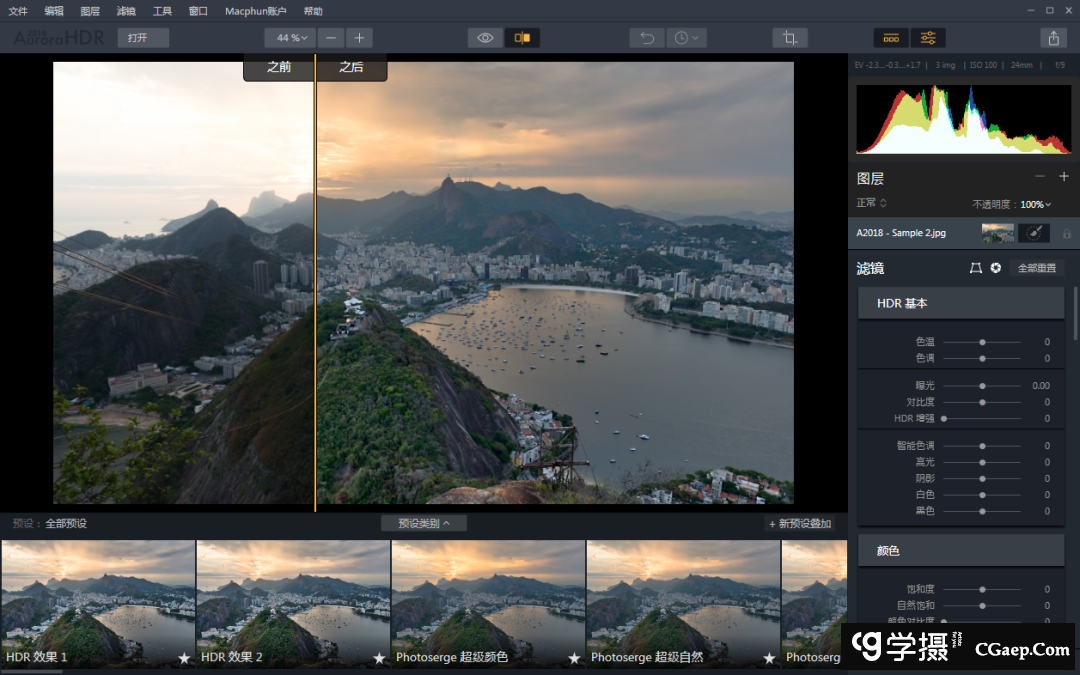The width and height of the screenshot is (1080, 675).
Task: Open the layer opacity 100% dropdown
Action: coord(1033,204)
